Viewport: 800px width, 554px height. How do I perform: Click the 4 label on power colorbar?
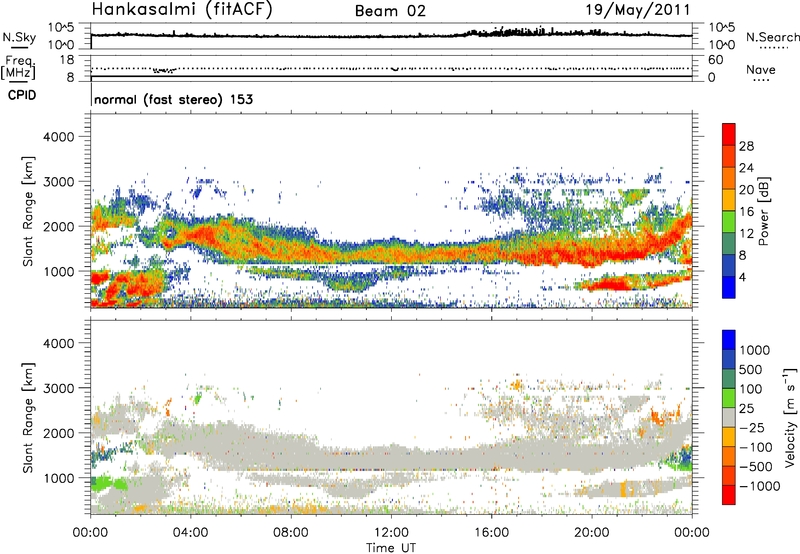pyautogui.click(x=742, y=277)
